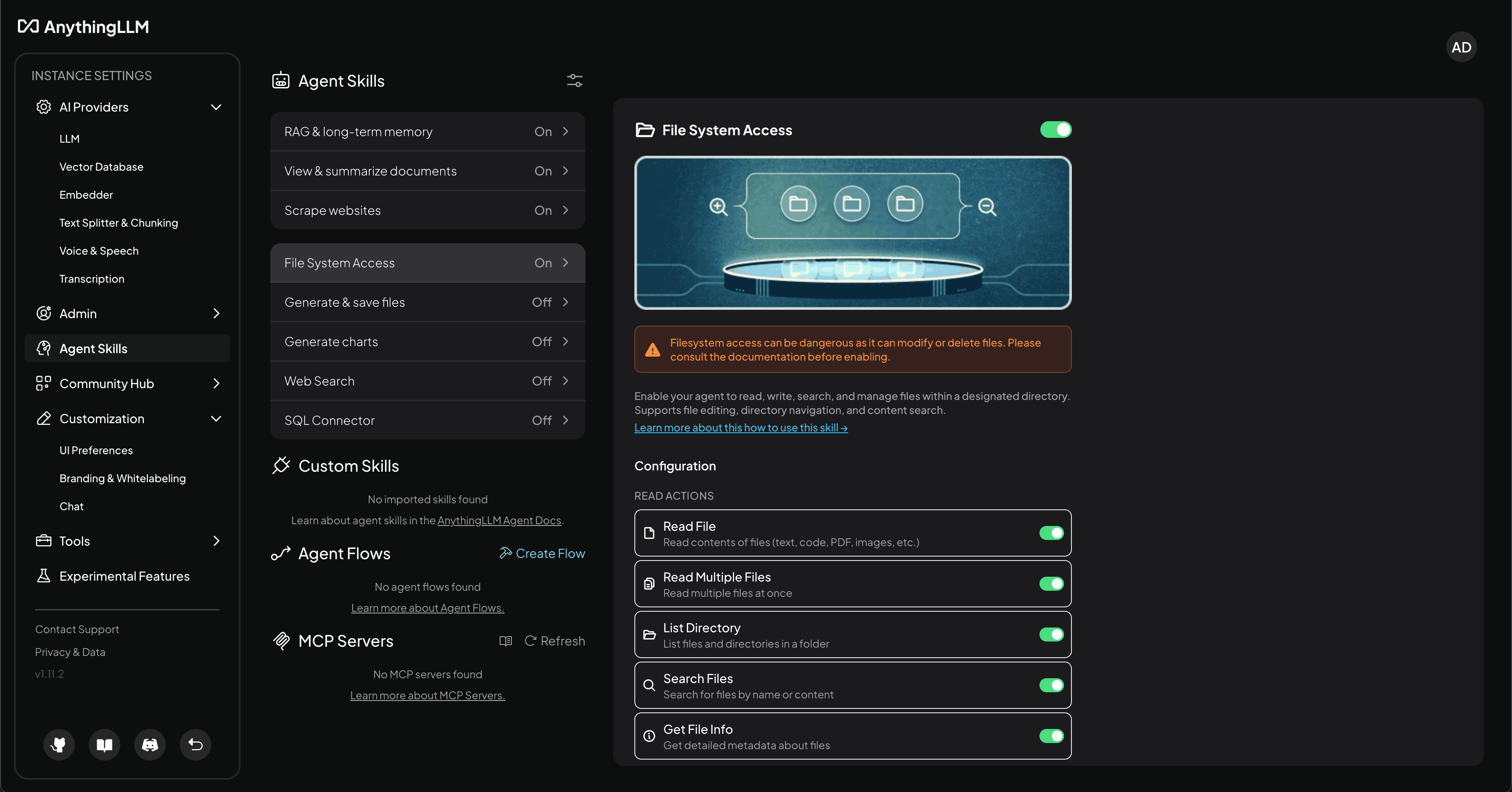Viewport: 1512px width, 792px height.
Task: Select Experimental Features in the sidebar
Action: 124,576
